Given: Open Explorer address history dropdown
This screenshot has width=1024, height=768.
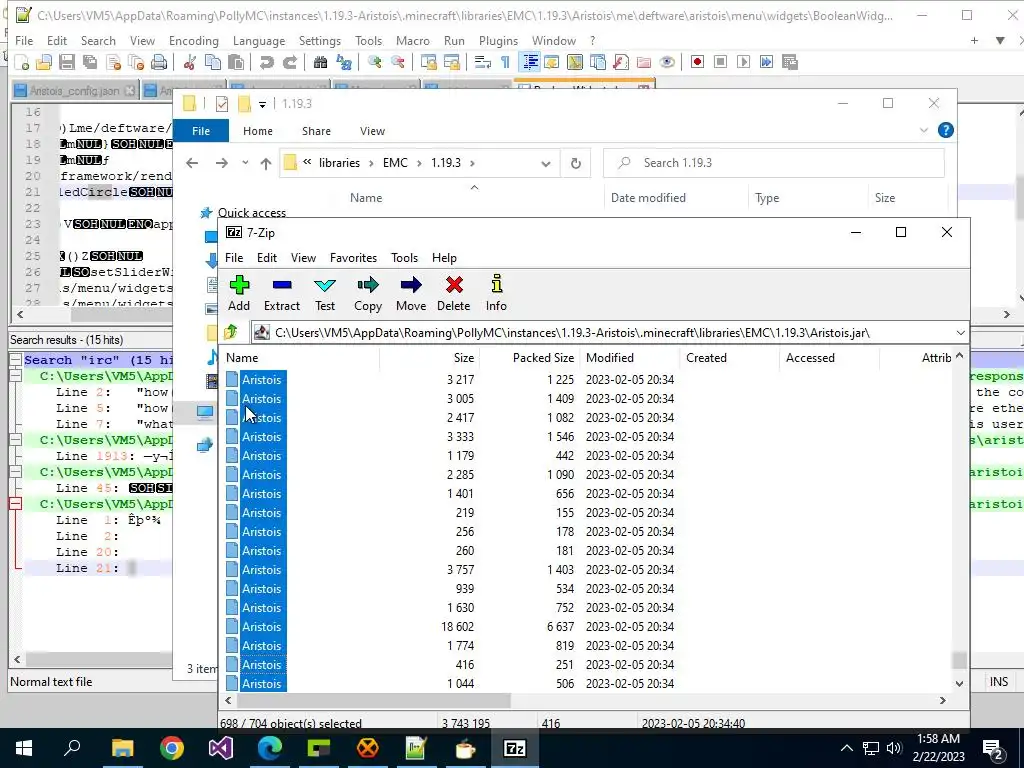Looking at the screenshot, I should pos(545,163).
